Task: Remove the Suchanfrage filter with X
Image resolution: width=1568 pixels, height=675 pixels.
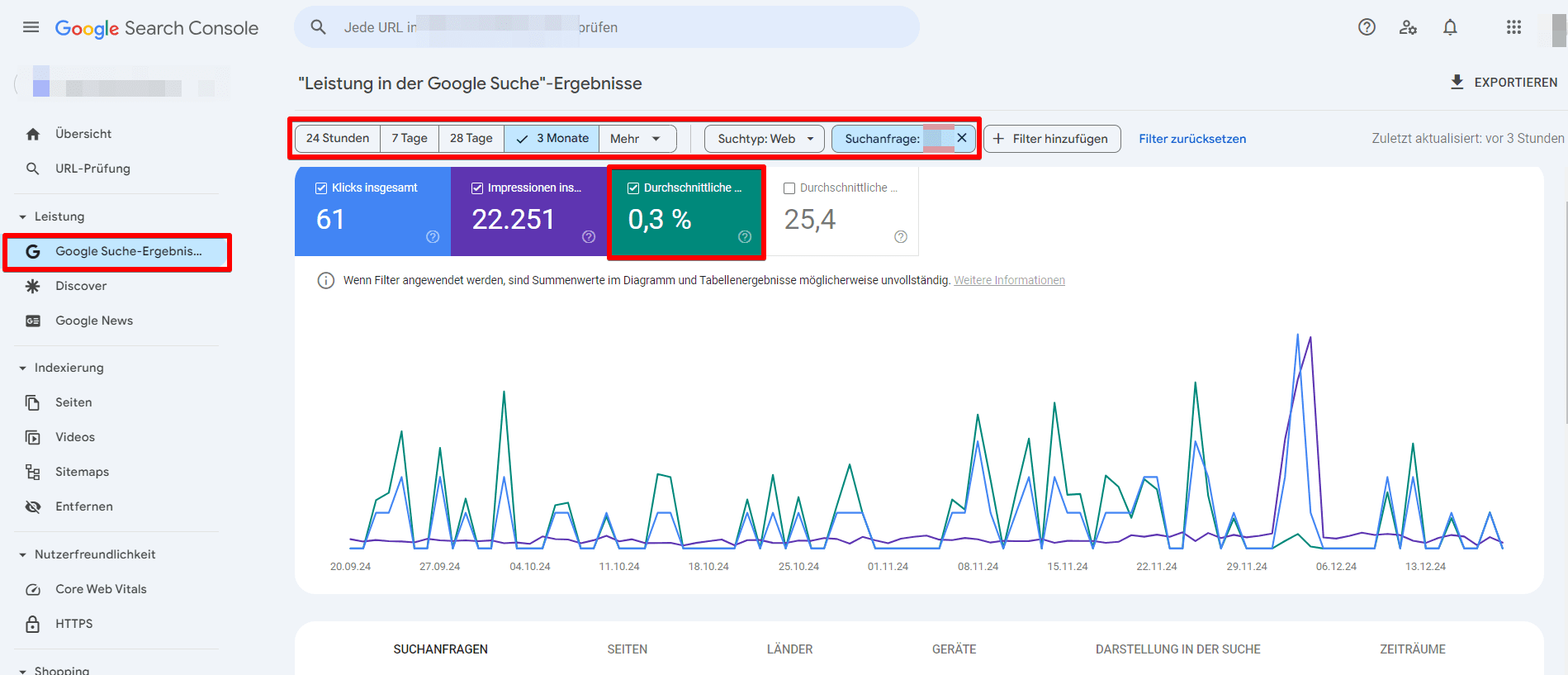Action: coord(962,138)
